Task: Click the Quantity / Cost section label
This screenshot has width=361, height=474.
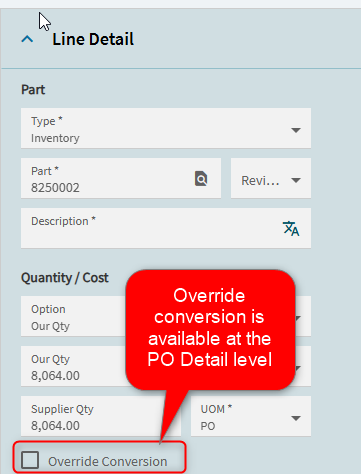Action: click(65, 278)
